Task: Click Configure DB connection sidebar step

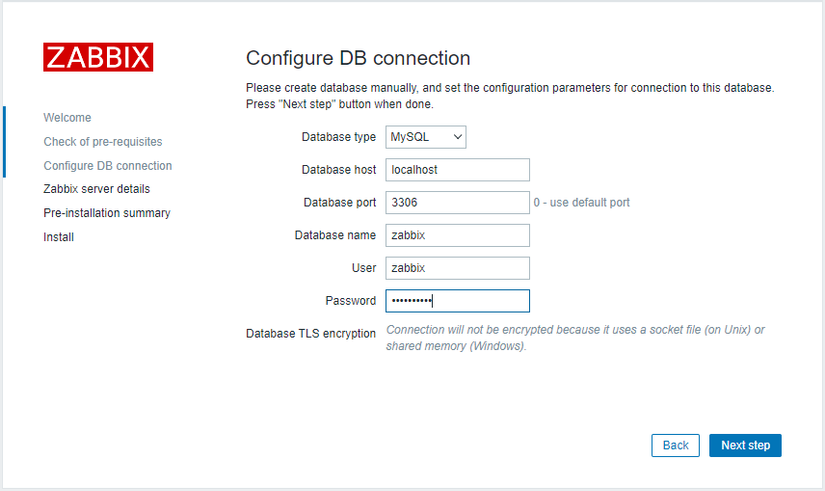Action: point(107,166)
